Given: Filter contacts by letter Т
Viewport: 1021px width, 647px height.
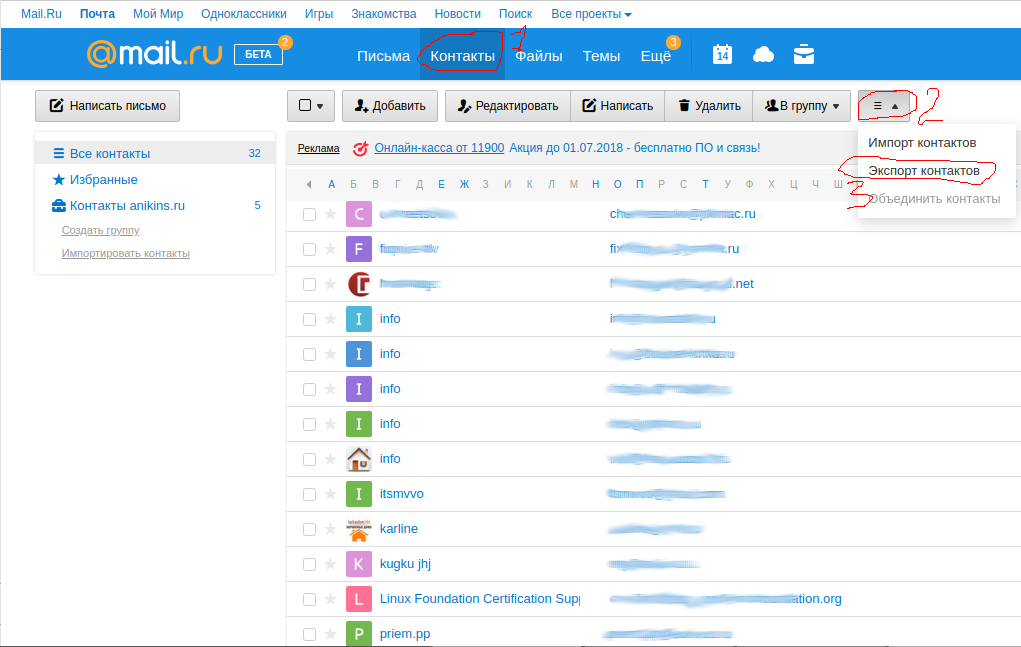Looking at the screenshot, I should point(705,184).
